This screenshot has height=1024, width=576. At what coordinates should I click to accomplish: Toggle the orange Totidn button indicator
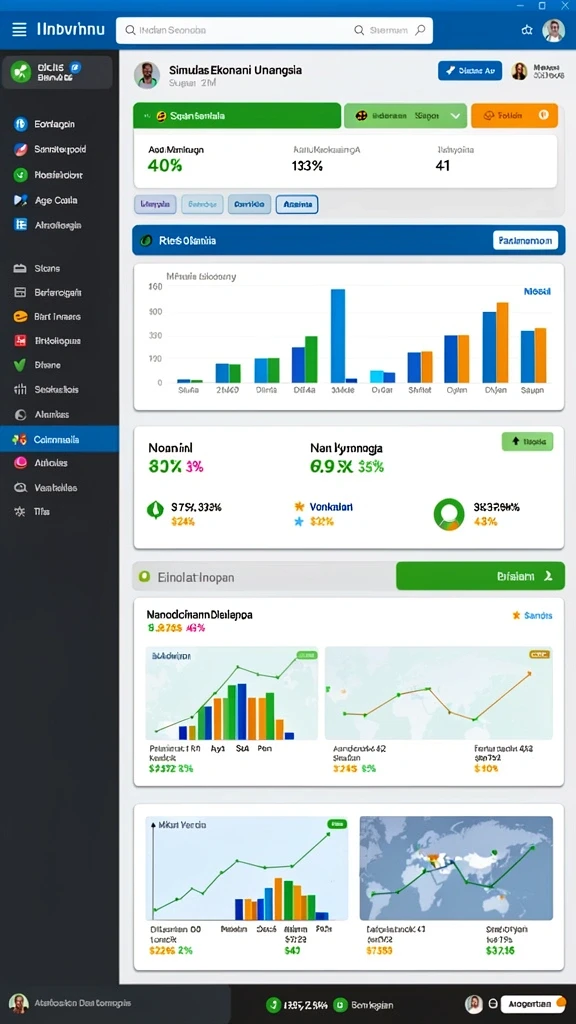pyautogui.click(x=543, y=115)
